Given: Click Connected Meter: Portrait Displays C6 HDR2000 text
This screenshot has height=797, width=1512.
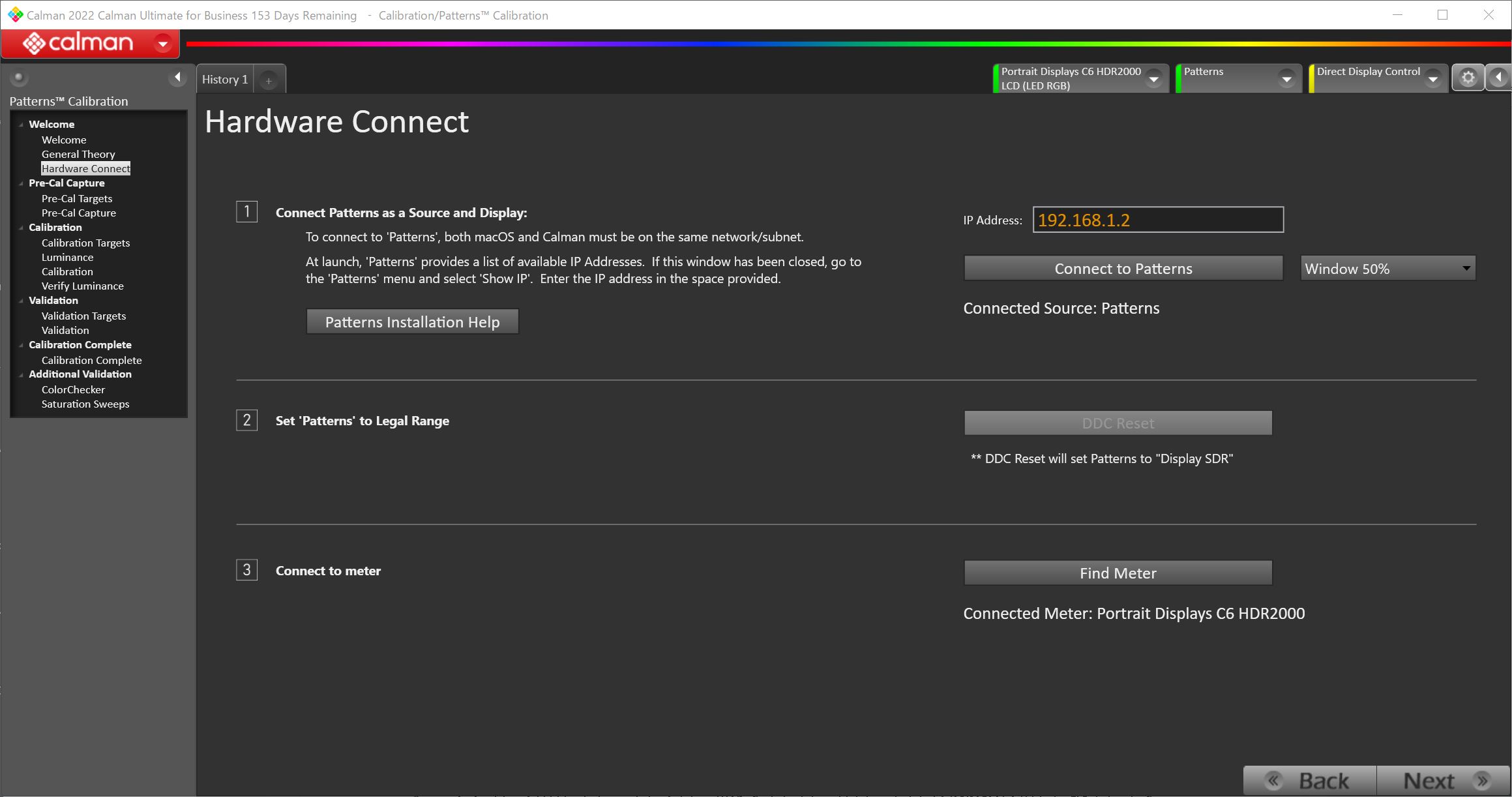Looking at the screenshot, I should tap(1134, 614).
